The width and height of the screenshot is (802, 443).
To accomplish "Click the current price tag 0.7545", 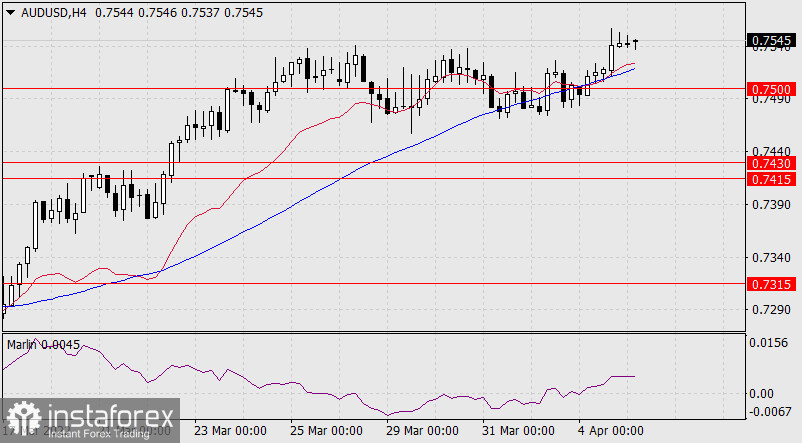I will tap(771, 41).
